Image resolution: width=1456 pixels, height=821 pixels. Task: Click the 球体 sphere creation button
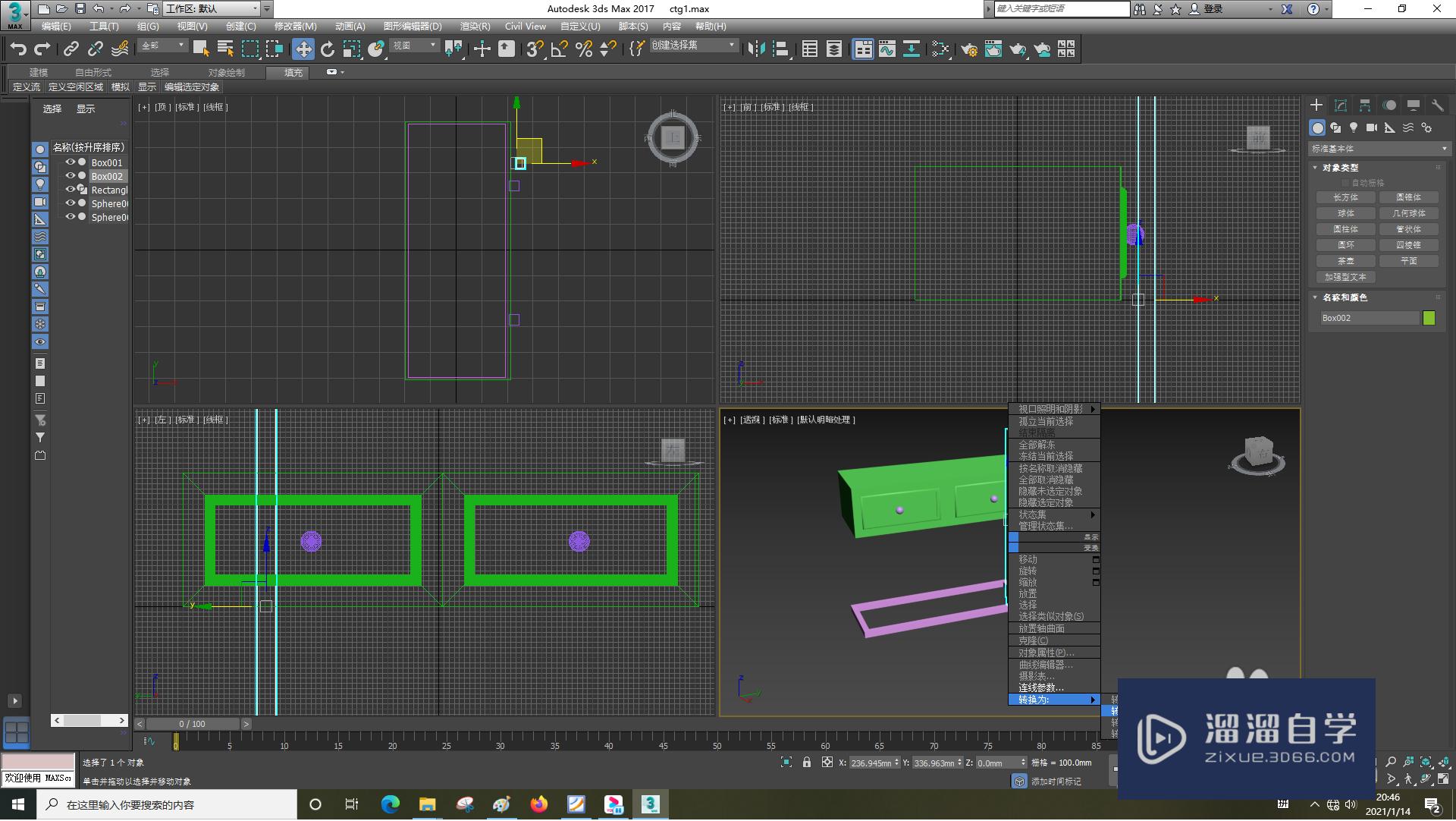click(1346, 213)
